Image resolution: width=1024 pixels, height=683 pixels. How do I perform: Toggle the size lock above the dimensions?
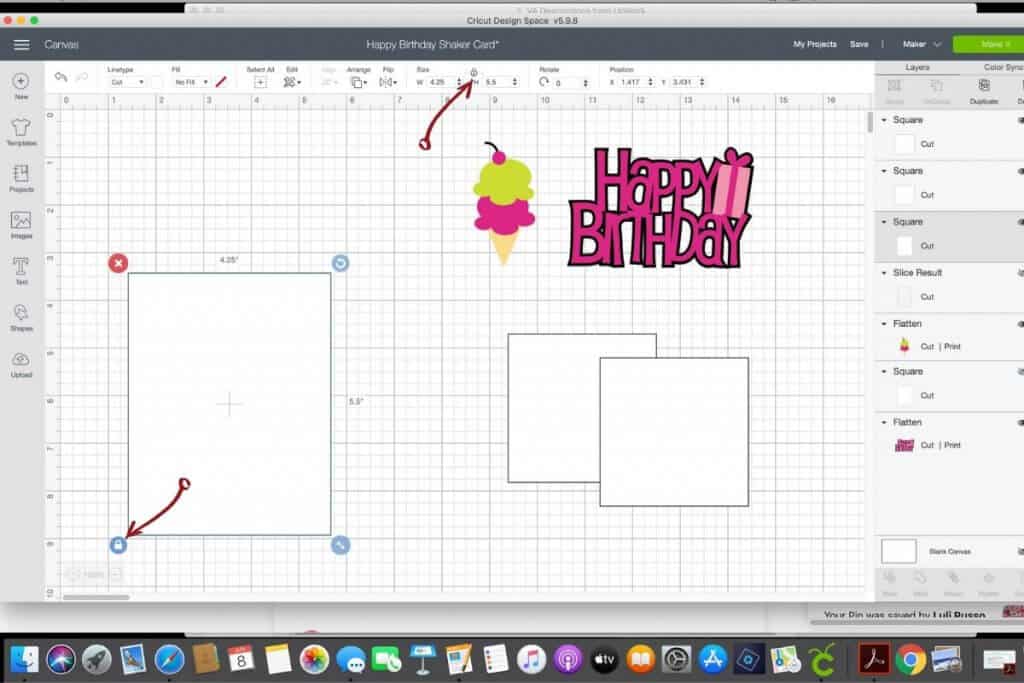[474, 72]
